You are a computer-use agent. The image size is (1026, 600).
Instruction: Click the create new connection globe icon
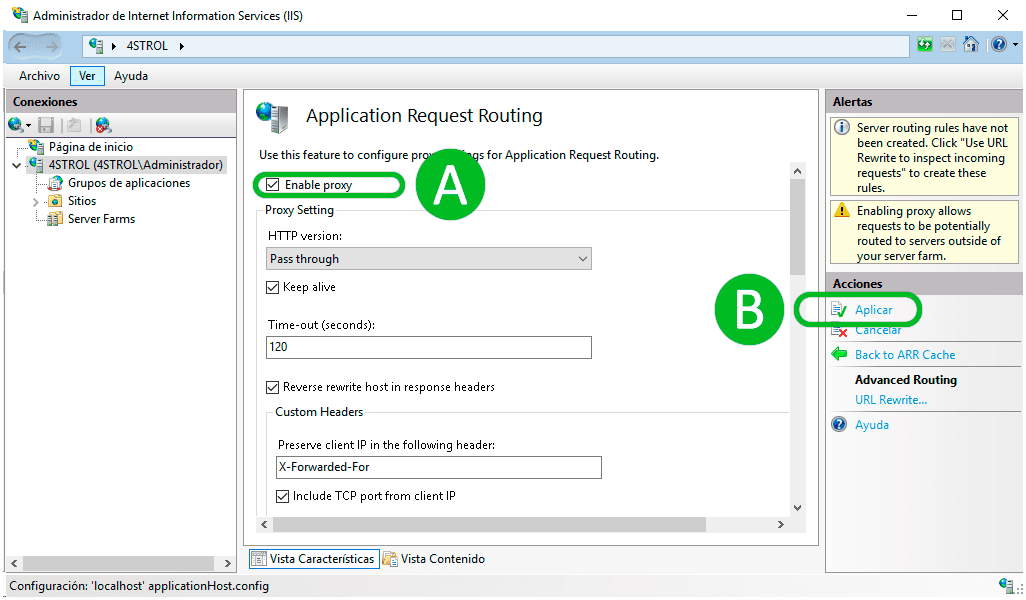[16, 124]
